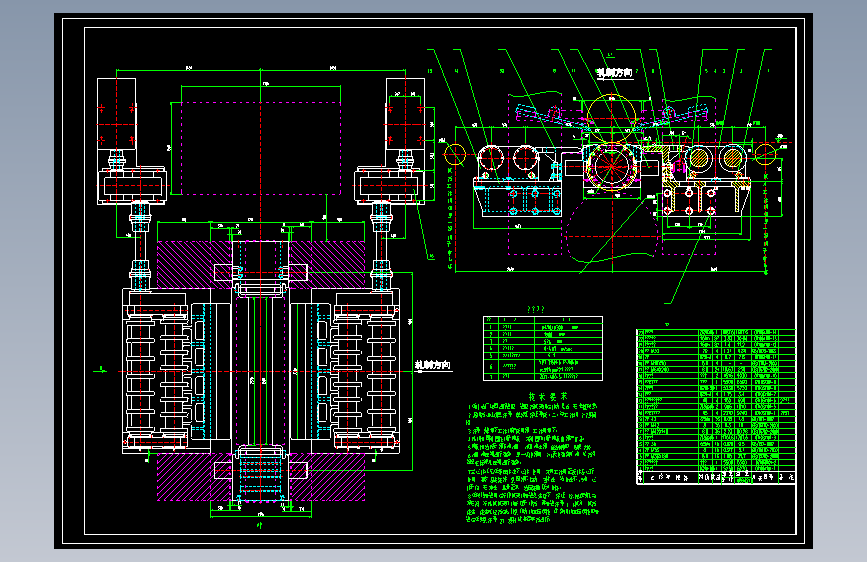Select the dashed magenta rectangle in plan view

pos(261,148)
